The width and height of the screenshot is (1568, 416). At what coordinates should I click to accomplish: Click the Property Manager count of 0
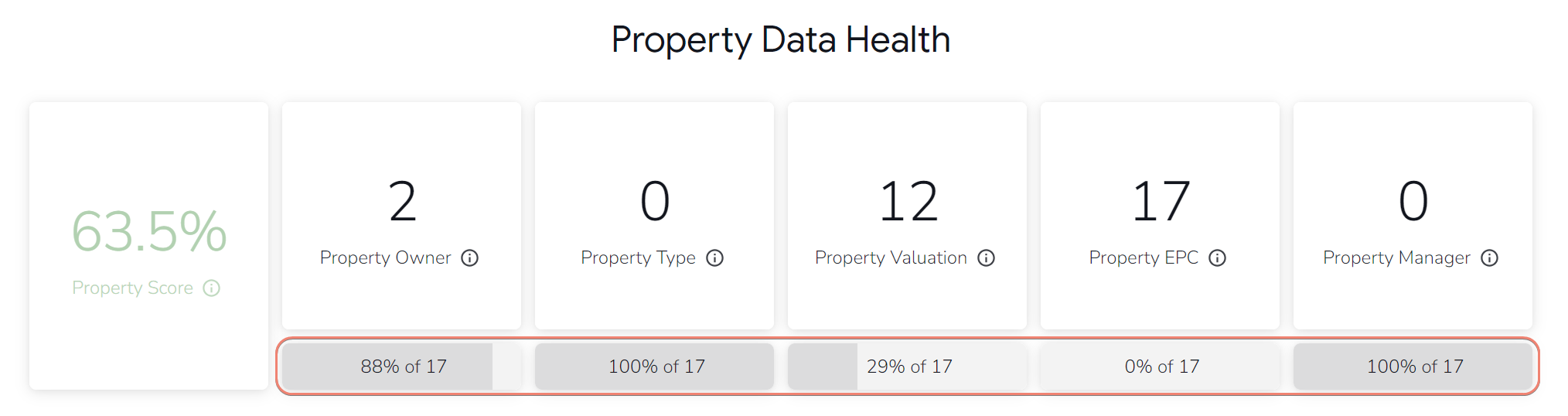click(1413, 201)
